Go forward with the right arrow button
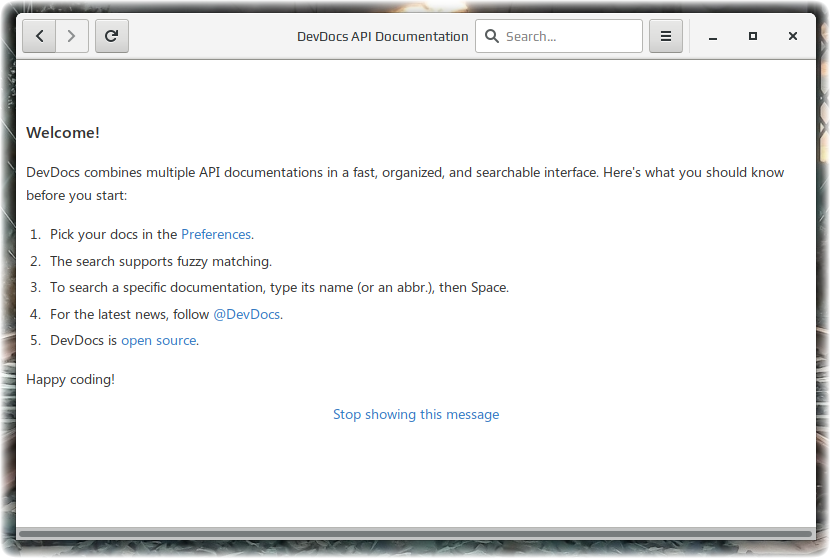Screen dimensions: 830x558 [72, 36]
